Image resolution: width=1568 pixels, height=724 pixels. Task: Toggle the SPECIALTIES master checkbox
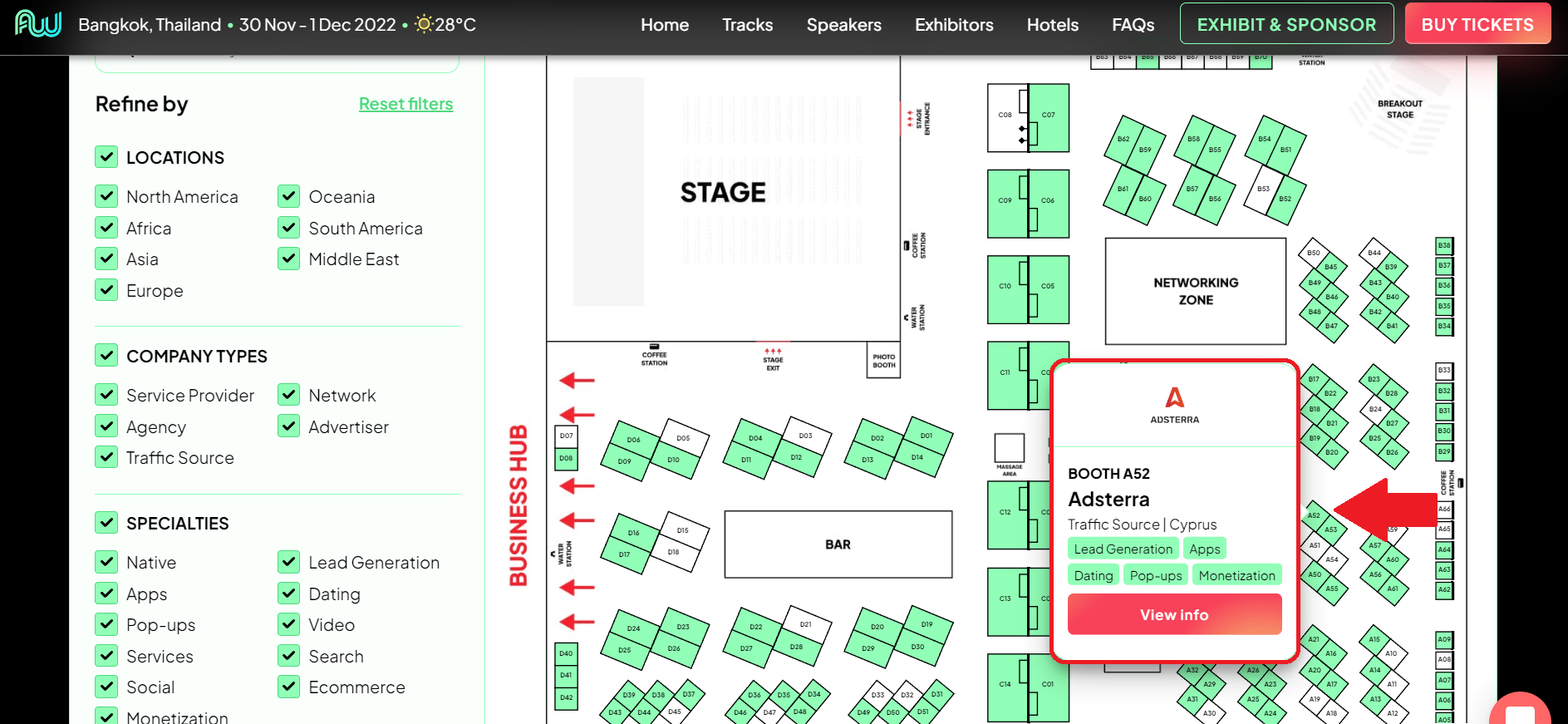tap(106, 523)
